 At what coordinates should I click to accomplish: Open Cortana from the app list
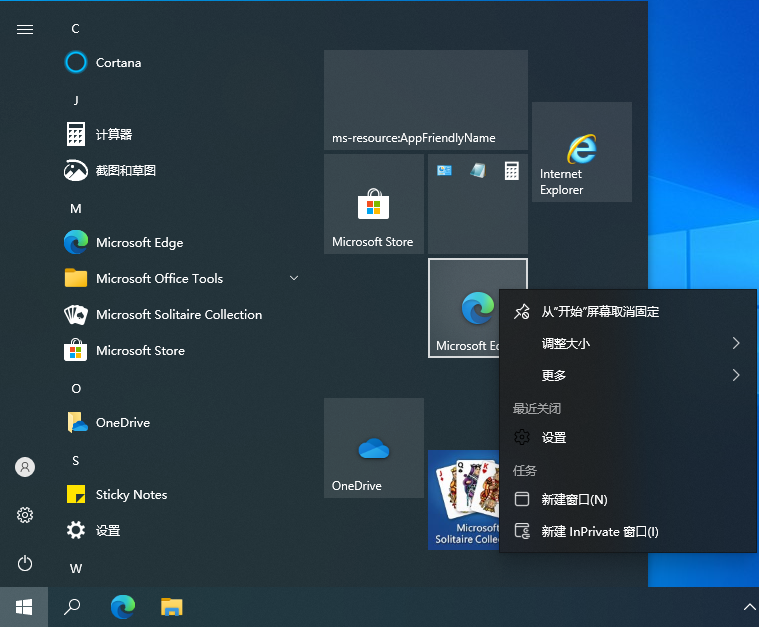pos(182,62)
